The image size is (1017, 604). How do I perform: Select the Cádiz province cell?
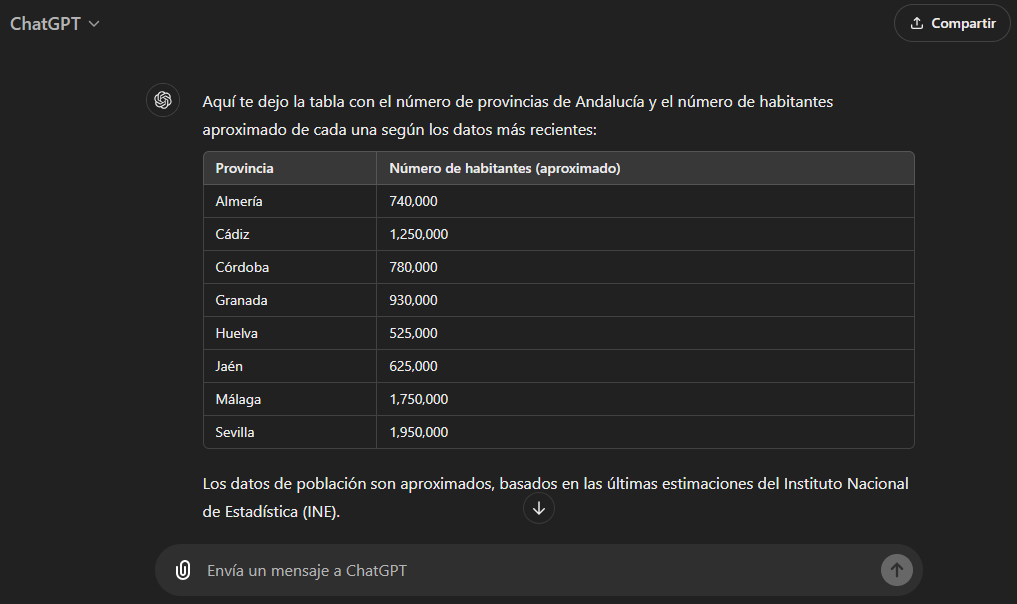(232, 234)
